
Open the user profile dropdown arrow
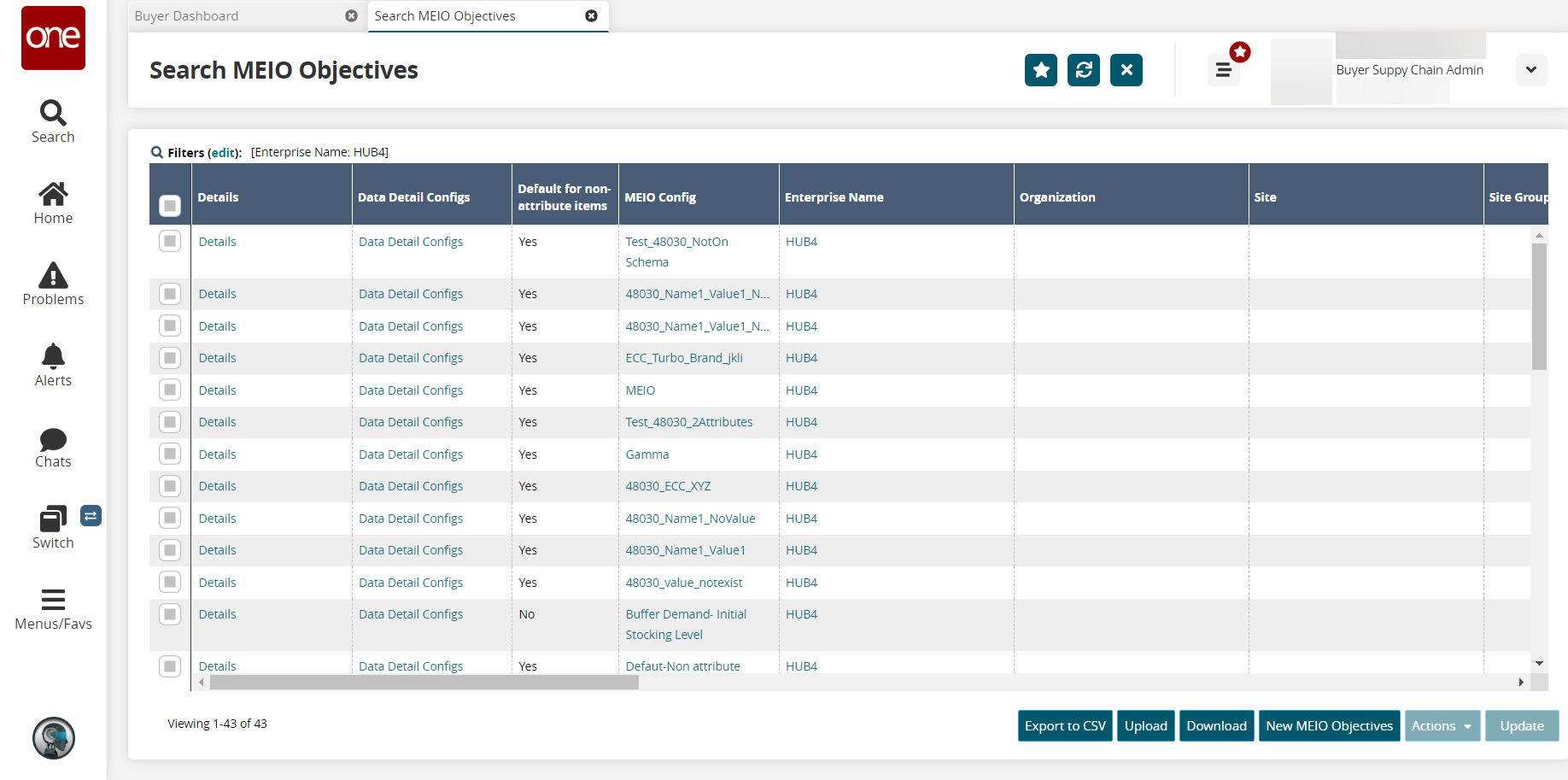(x=1530, y=70)
